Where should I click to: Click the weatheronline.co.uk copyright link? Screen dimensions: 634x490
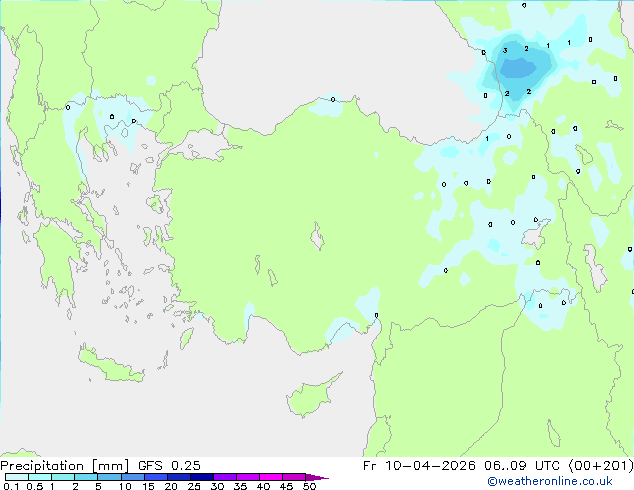pyautogui.click(x=550, y=481)
